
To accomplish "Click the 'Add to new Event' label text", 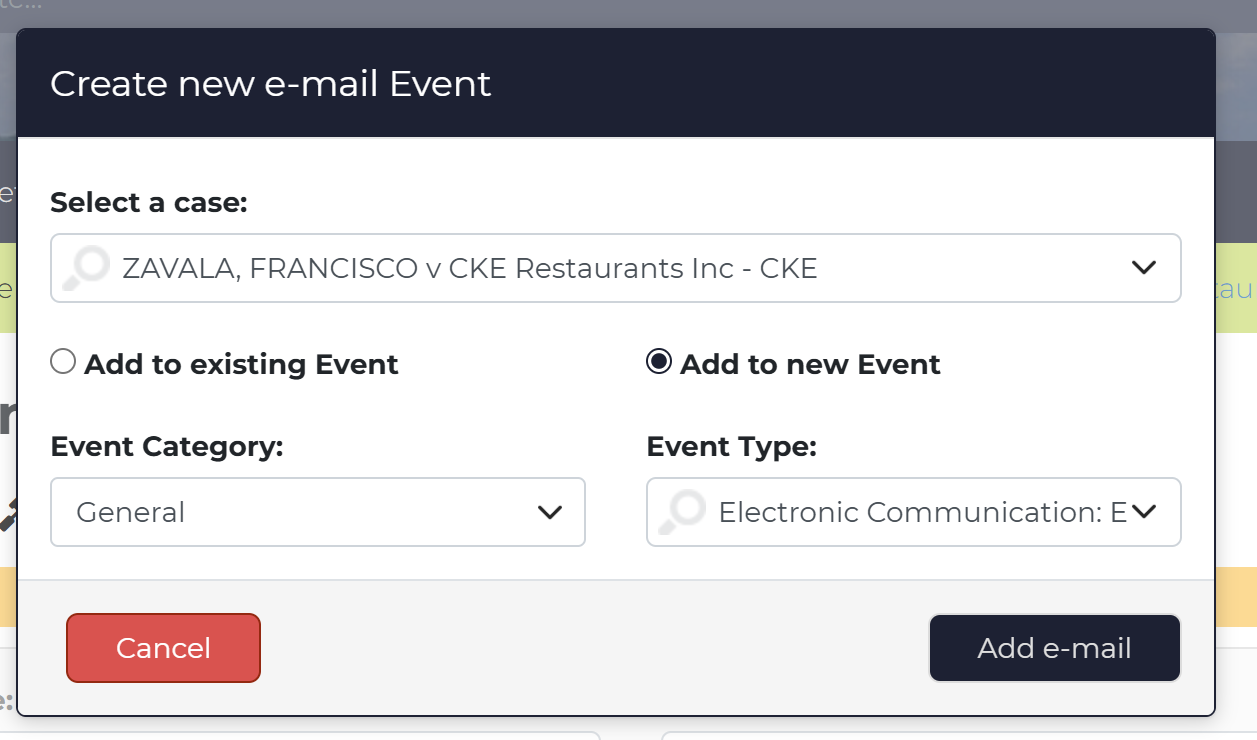I will (810, 364).
